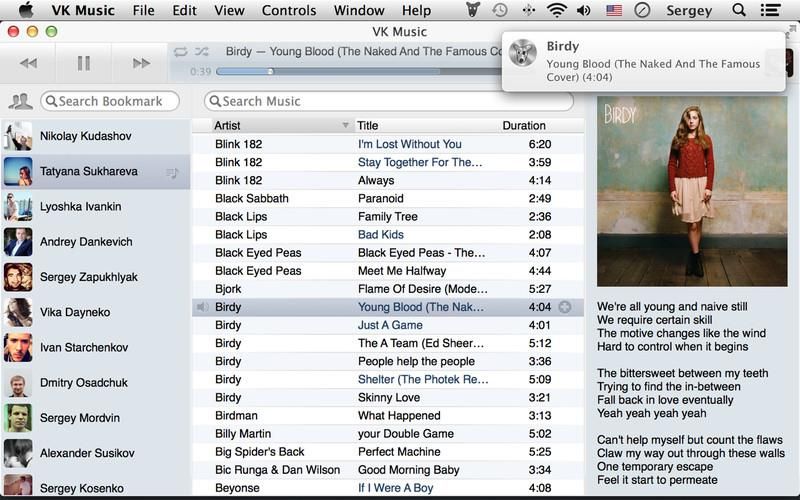Skip to the next track
The height and width of the screenshot is (500, 800).
[141, 63]
